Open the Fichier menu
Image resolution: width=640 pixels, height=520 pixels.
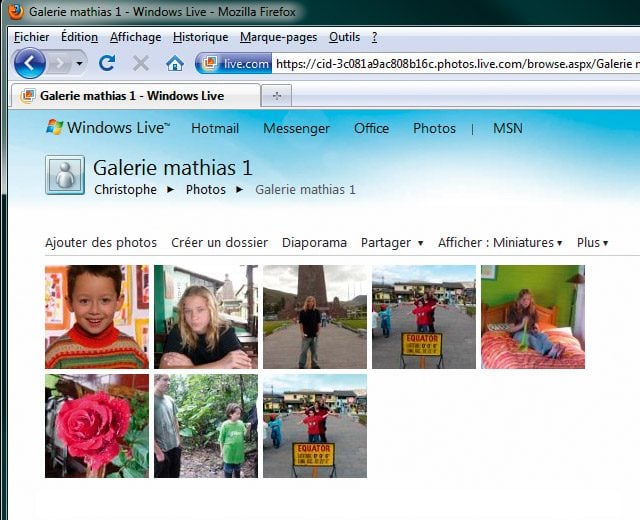click(x=31, y=37)
